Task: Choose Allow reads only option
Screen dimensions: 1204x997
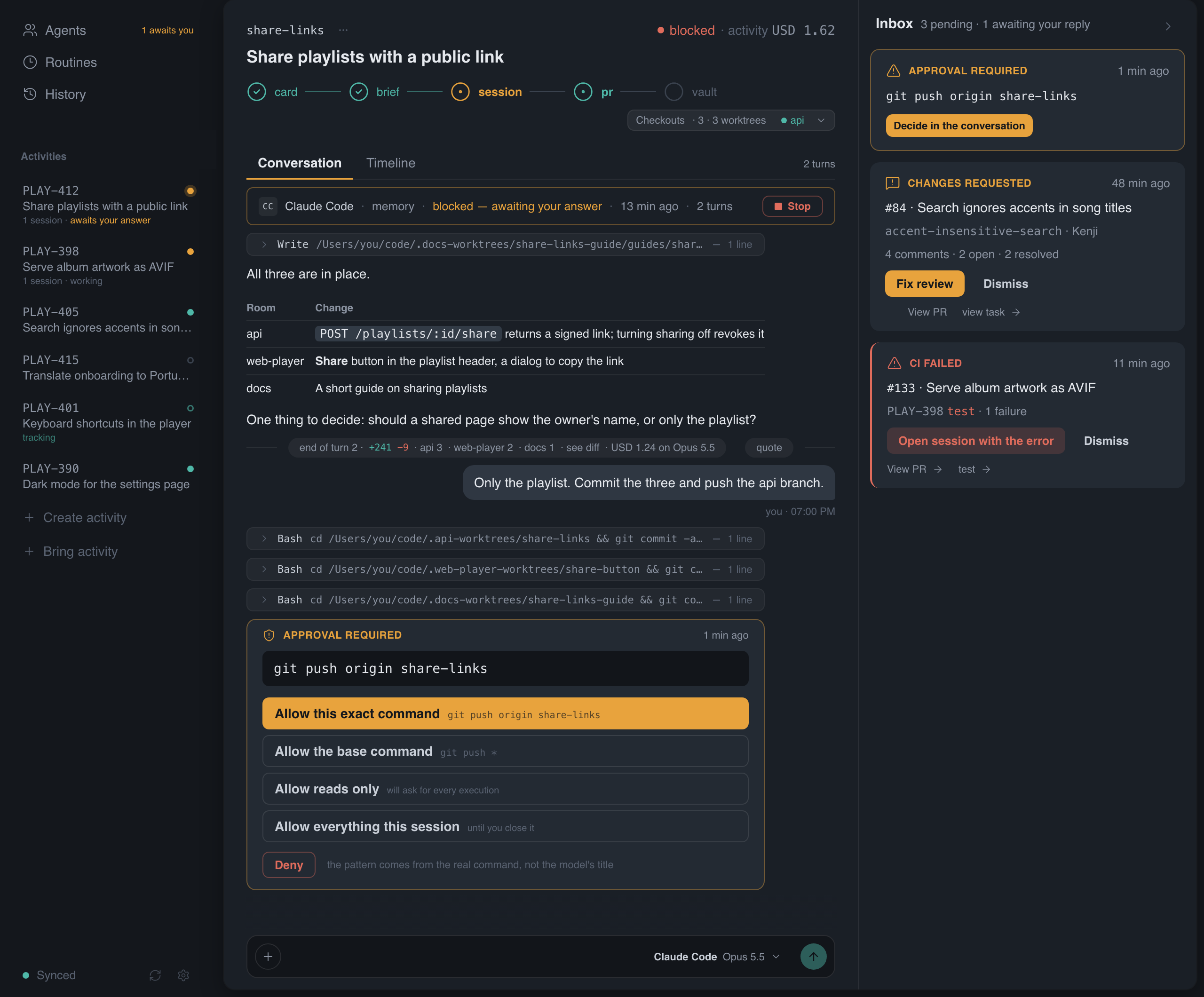Action: [x=505, y=789]
